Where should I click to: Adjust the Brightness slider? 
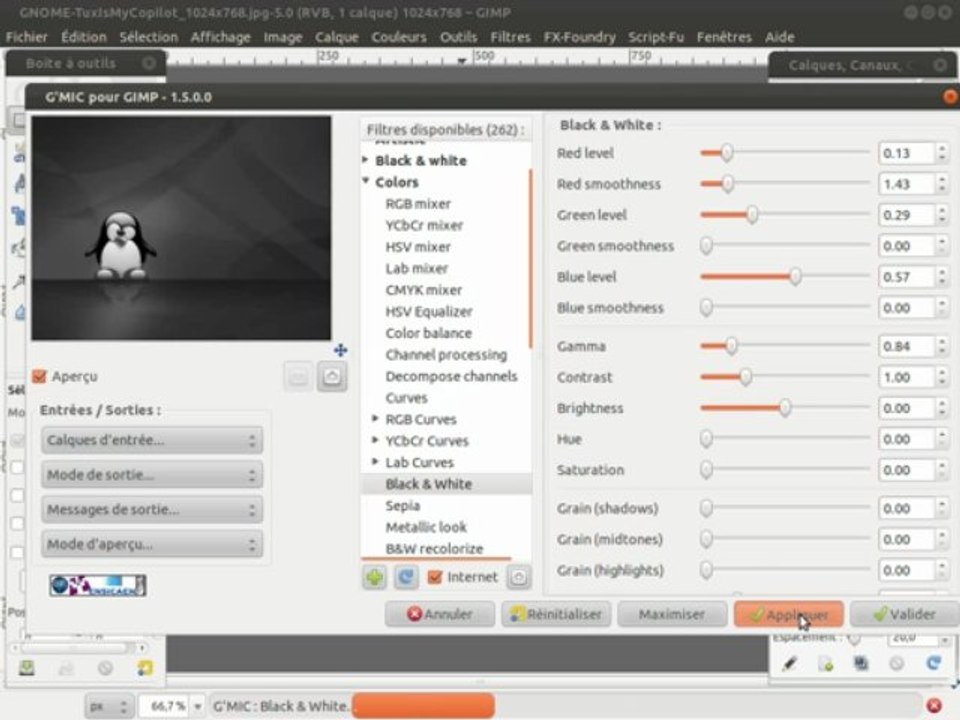coord(784,408)
